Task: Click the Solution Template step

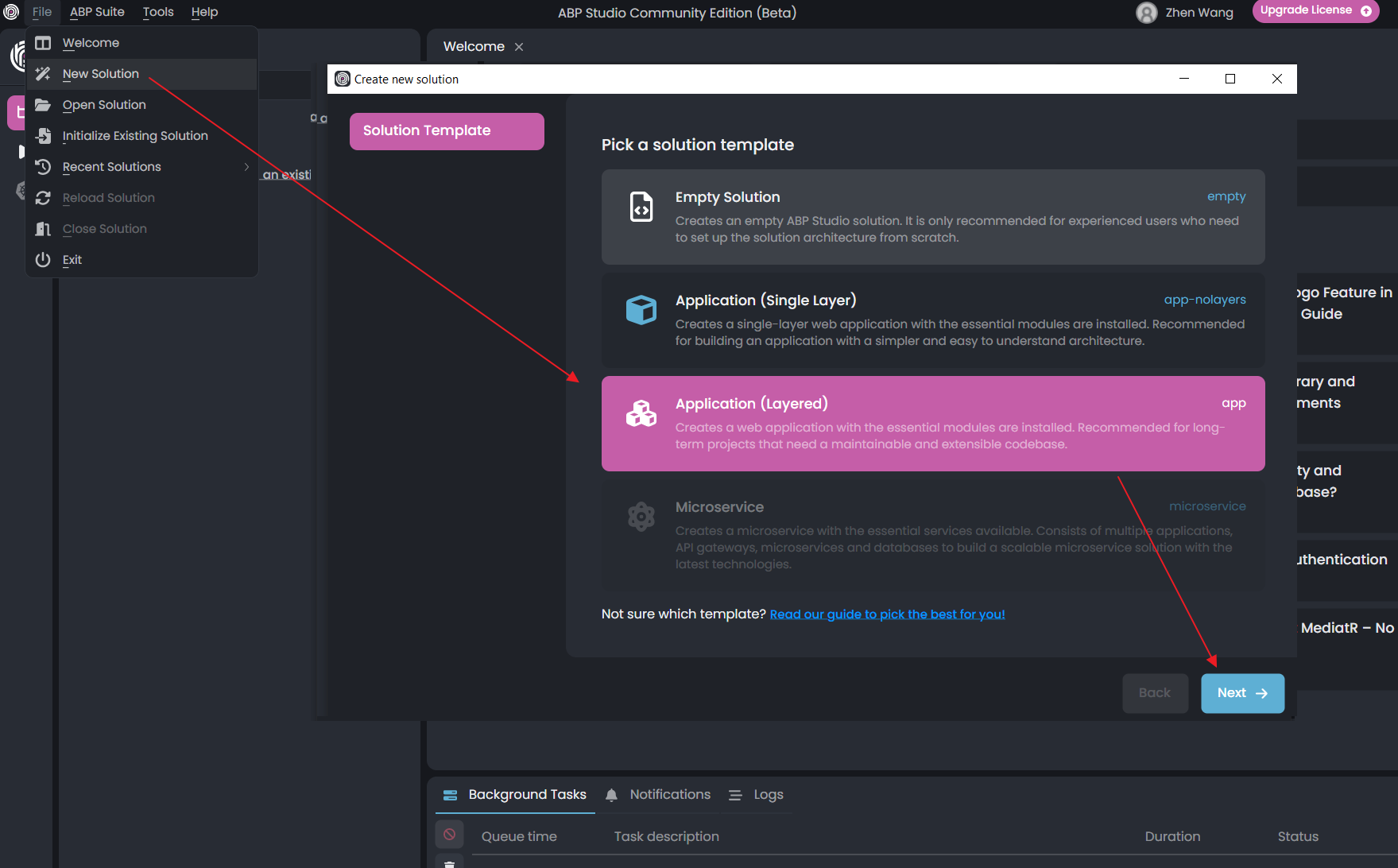Action: coord(447,131)
